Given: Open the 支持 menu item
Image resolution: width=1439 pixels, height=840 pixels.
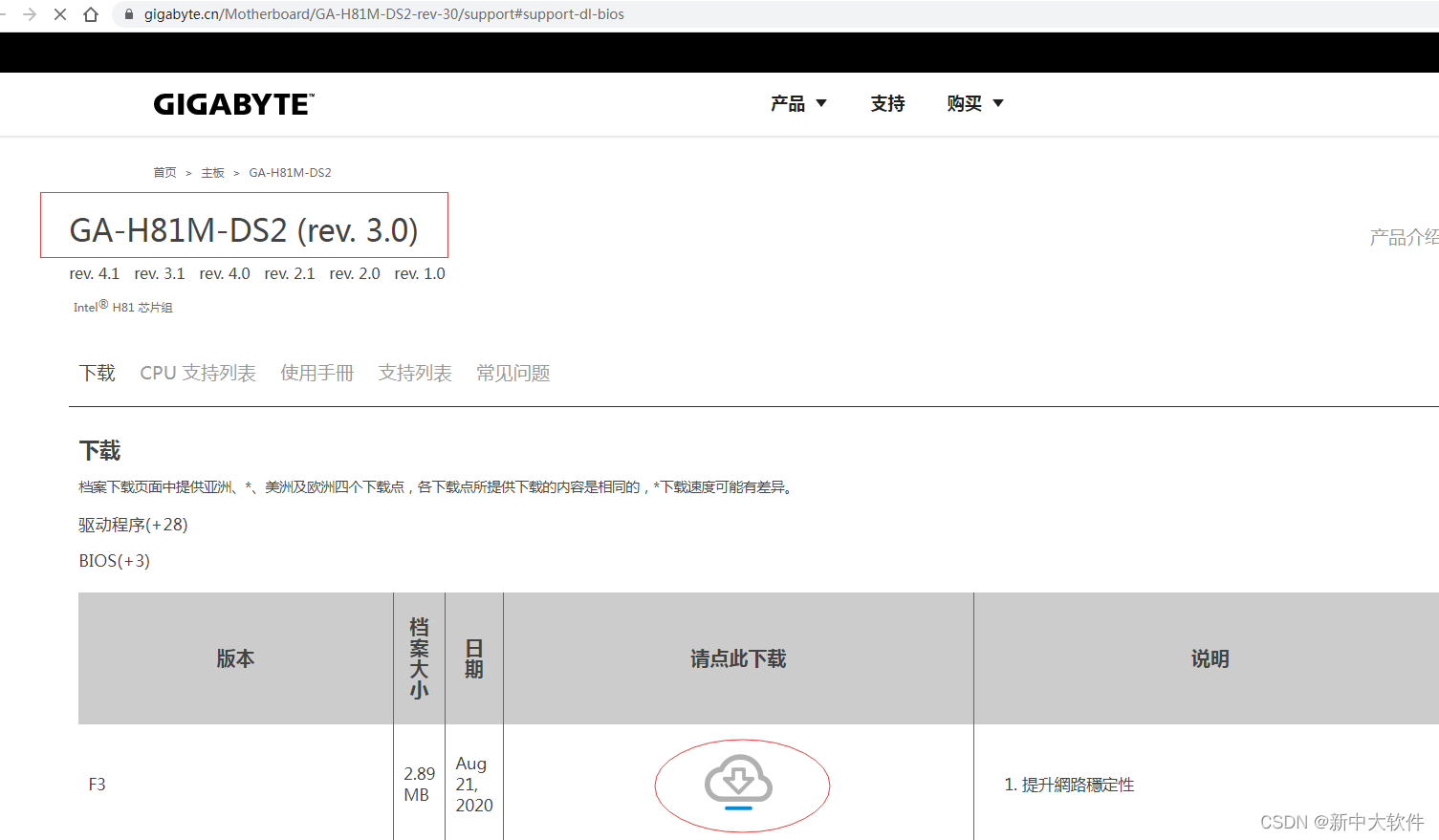Looking at the screenshot, I should pyautogui.click(x=887, y=103).
